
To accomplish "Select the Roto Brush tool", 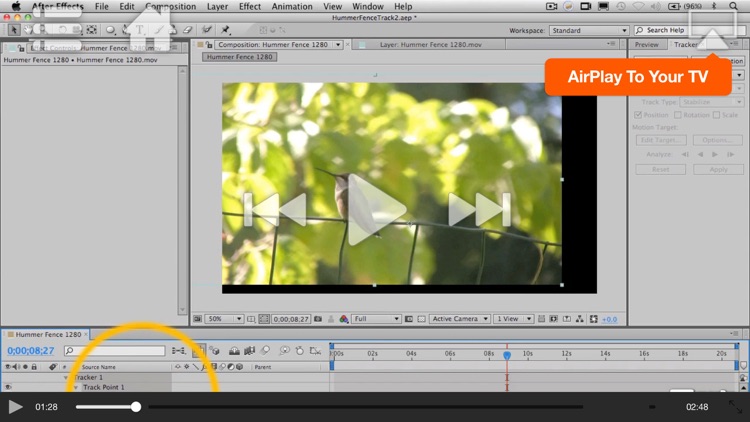I will (207, 30).
